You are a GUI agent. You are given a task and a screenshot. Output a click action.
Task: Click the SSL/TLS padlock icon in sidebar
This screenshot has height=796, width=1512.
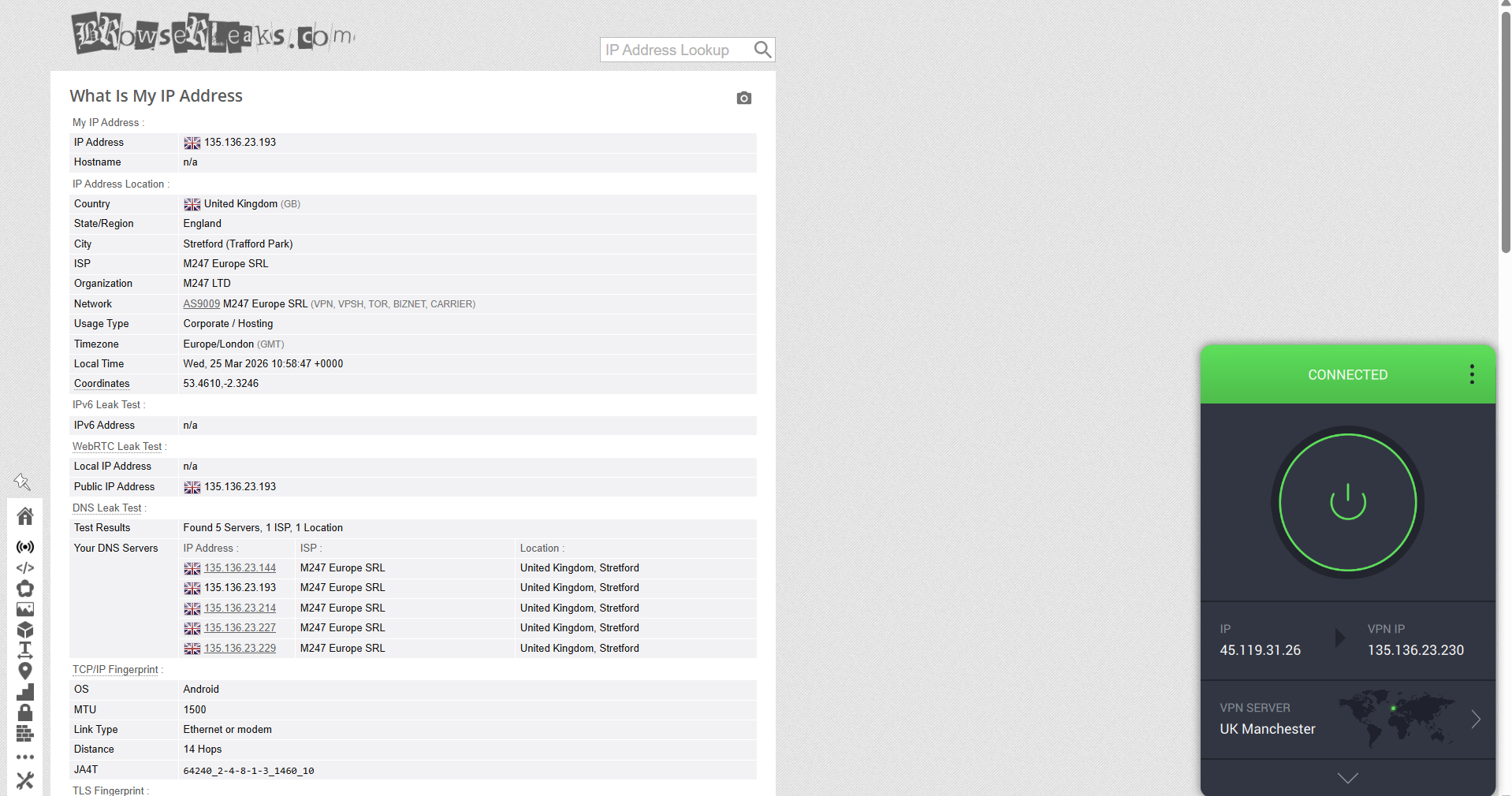(24, 712)
